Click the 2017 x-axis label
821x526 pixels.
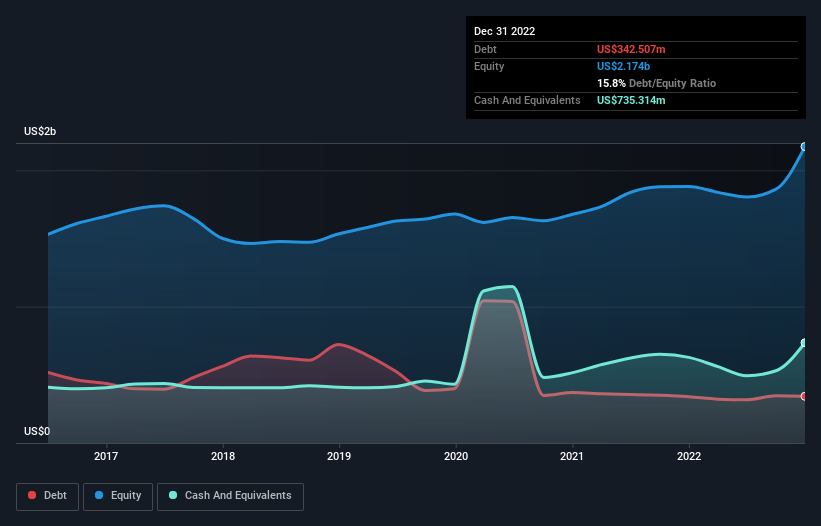[106, 456]
